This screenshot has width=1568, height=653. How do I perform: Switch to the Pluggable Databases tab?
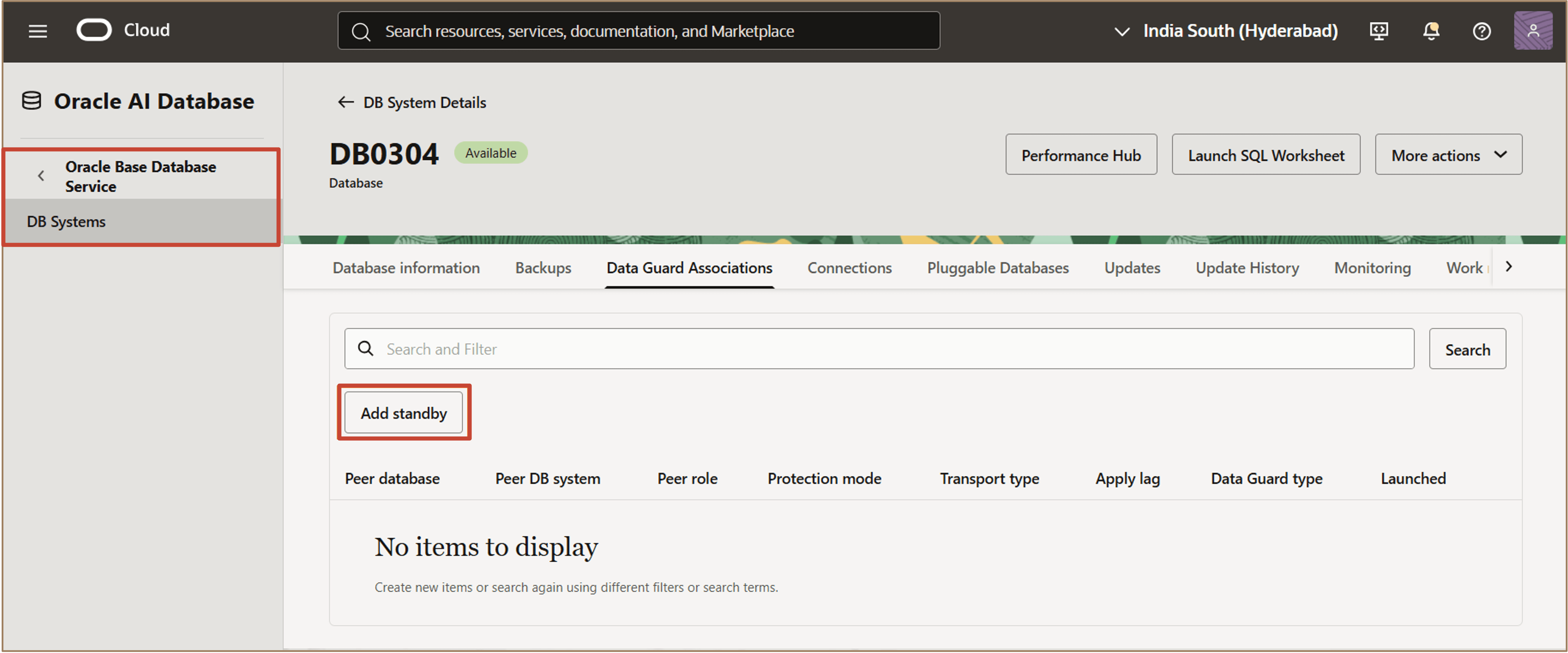[x=997, y=268]
